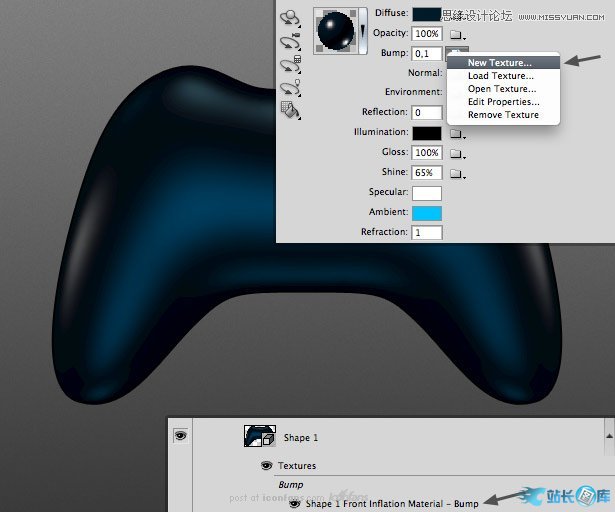615x512 pixels.
Task: Open the Gloss texture folder icon
Action: click(457, 153)
